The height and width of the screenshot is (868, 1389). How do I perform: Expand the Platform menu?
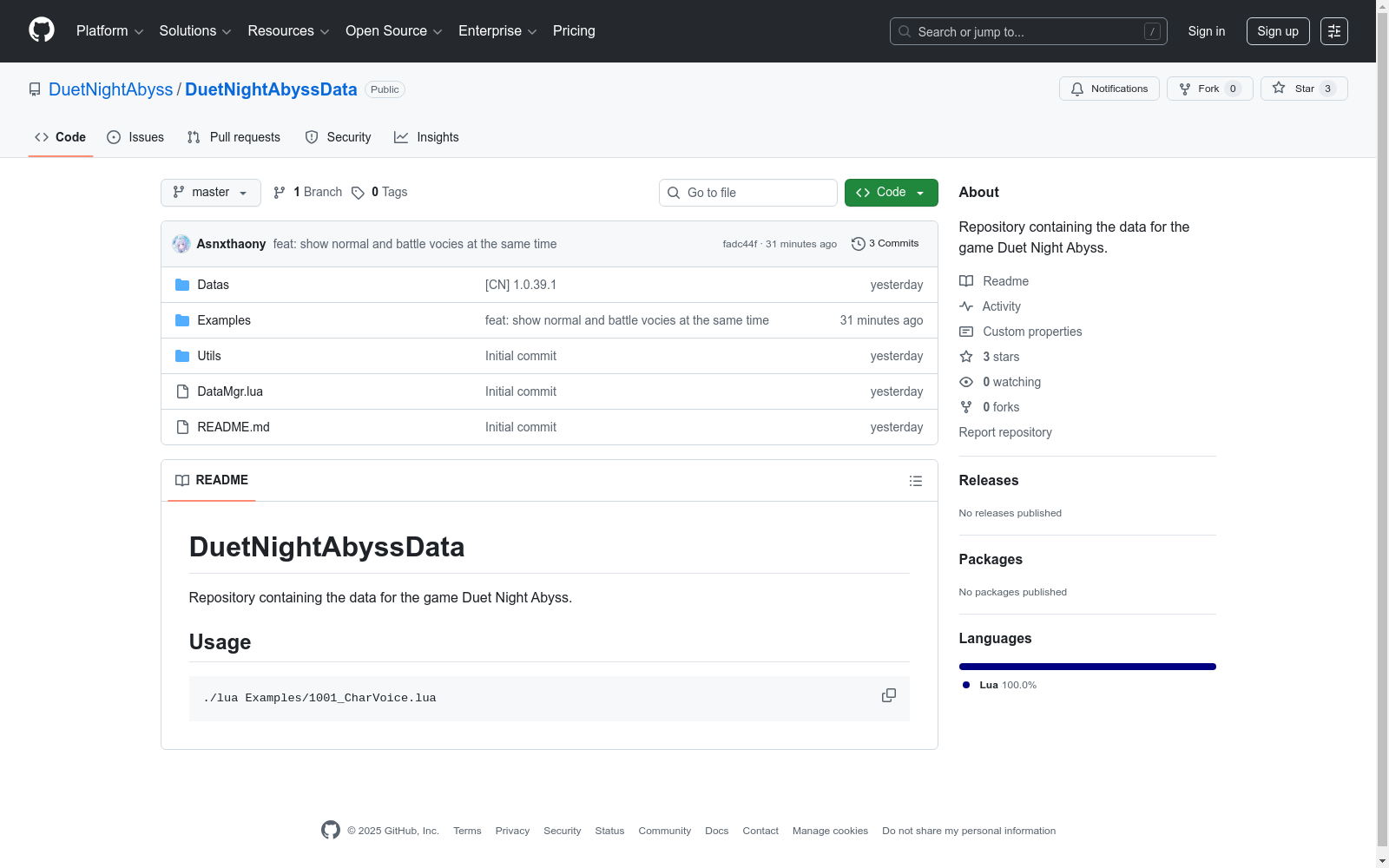110,31
